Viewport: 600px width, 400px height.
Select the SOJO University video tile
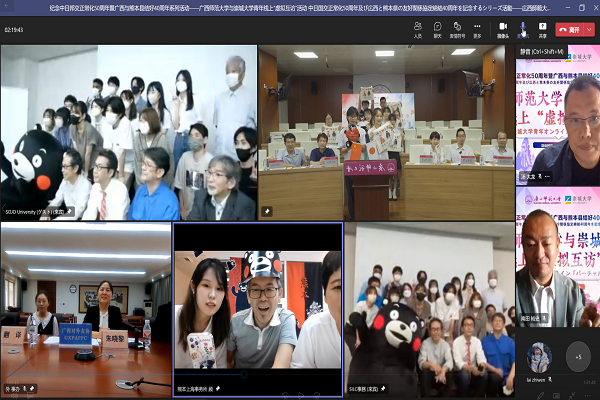[x=127, y=132]
